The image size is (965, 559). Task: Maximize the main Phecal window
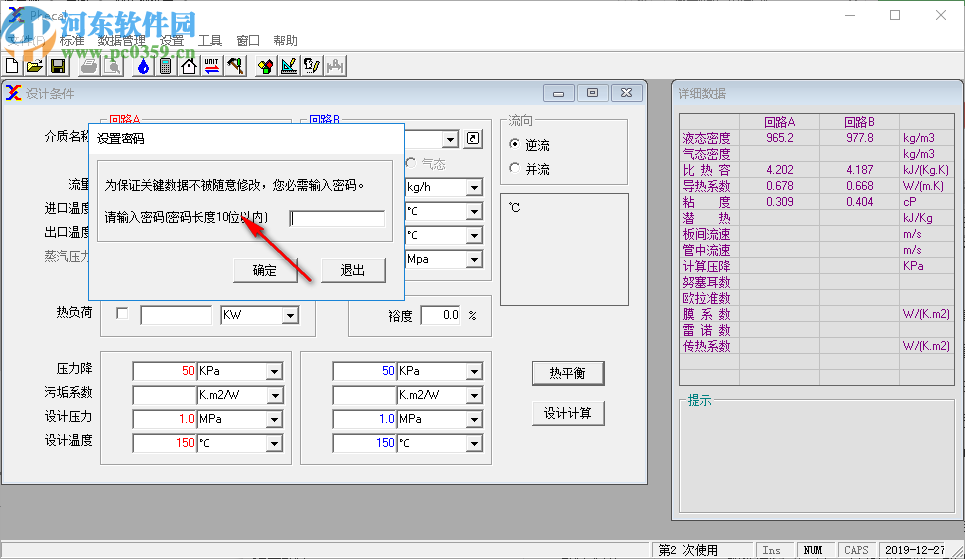click(x=895, y=15)
